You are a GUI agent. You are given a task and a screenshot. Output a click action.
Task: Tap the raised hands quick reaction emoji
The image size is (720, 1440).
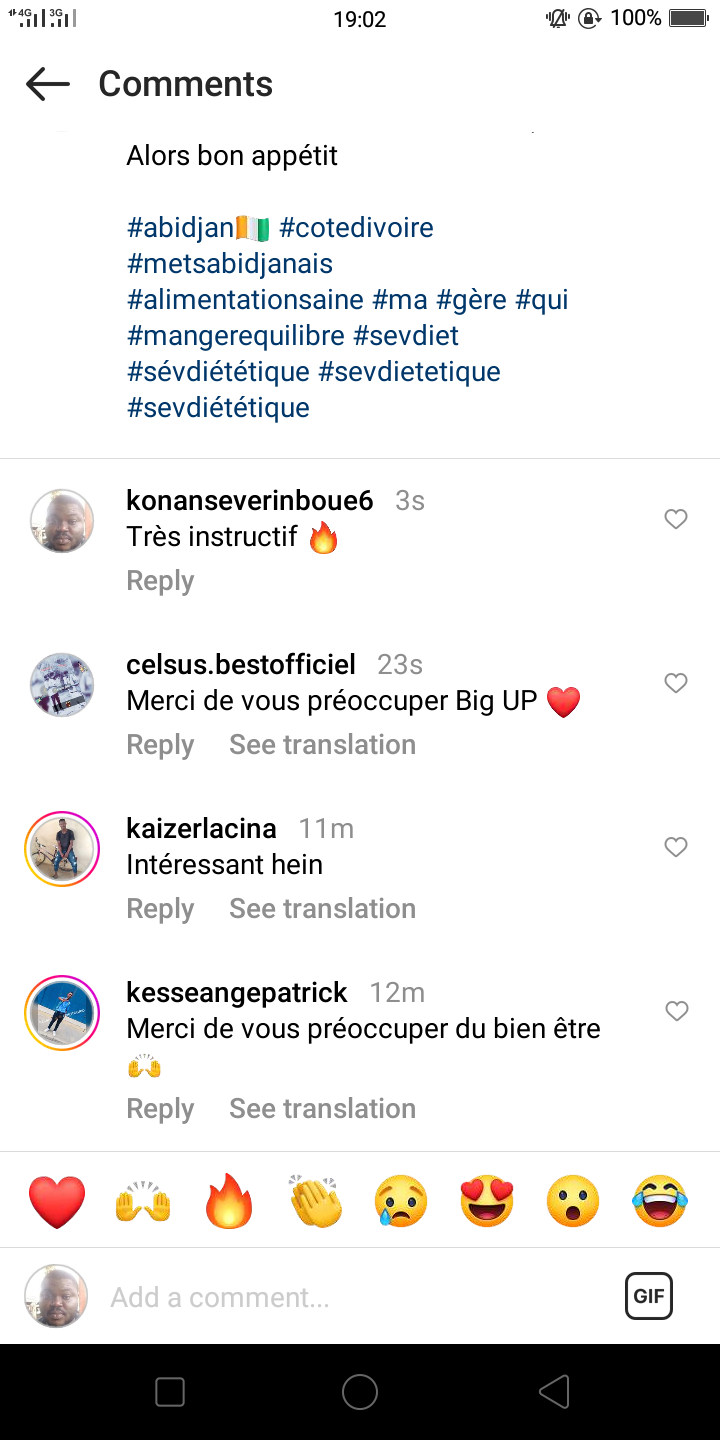click(x=143, y=1201)
